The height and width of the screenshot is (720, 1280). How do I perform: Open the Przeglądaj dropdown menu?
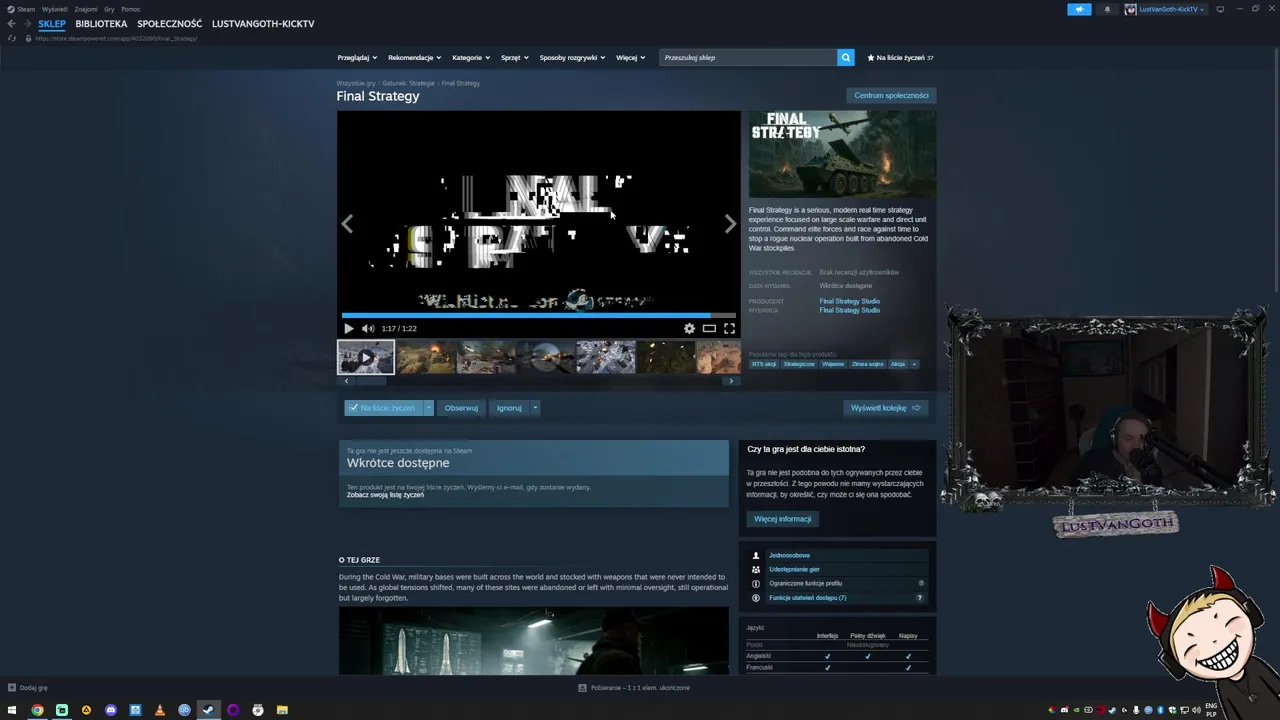pyautogui.click(x=357, y=57)
